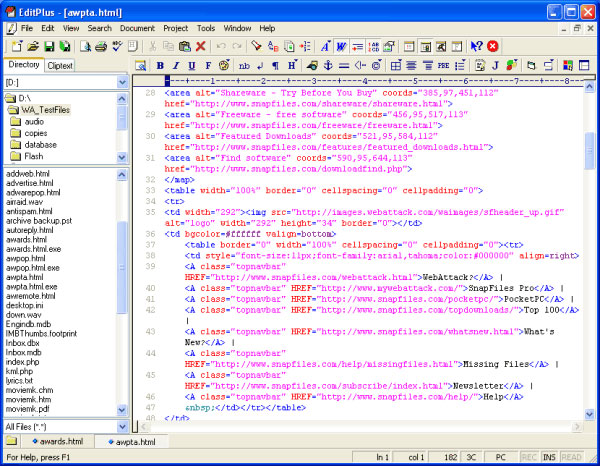Viewport: 600px width, 466px height.
Task: Apply Bold tag using B icon
Action: point(160,66)
